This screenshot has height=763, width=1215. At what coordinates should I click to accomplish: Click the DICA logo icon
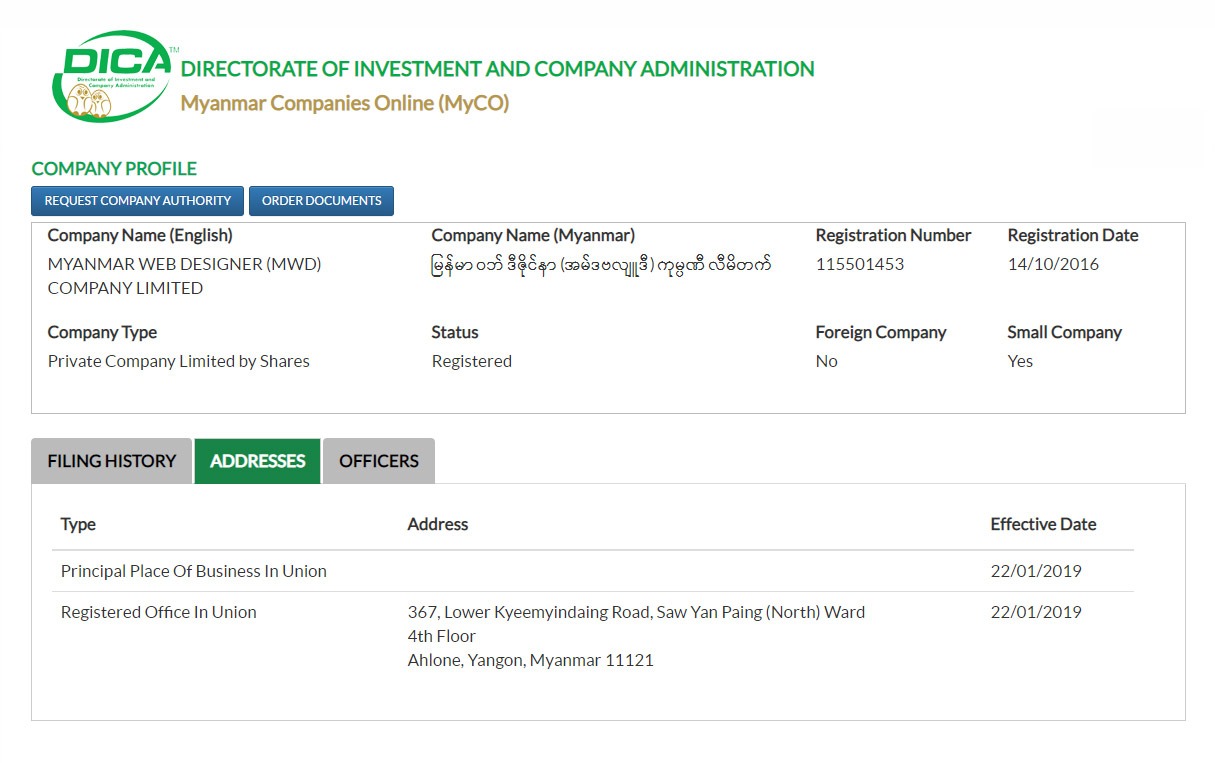(x=114, y=77)
